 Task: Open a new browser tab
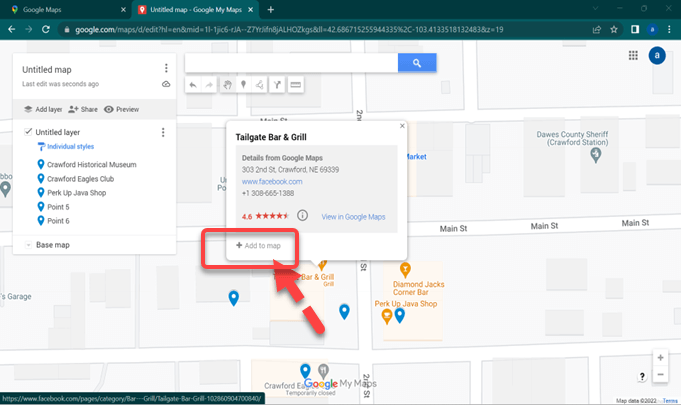[271, 10]
